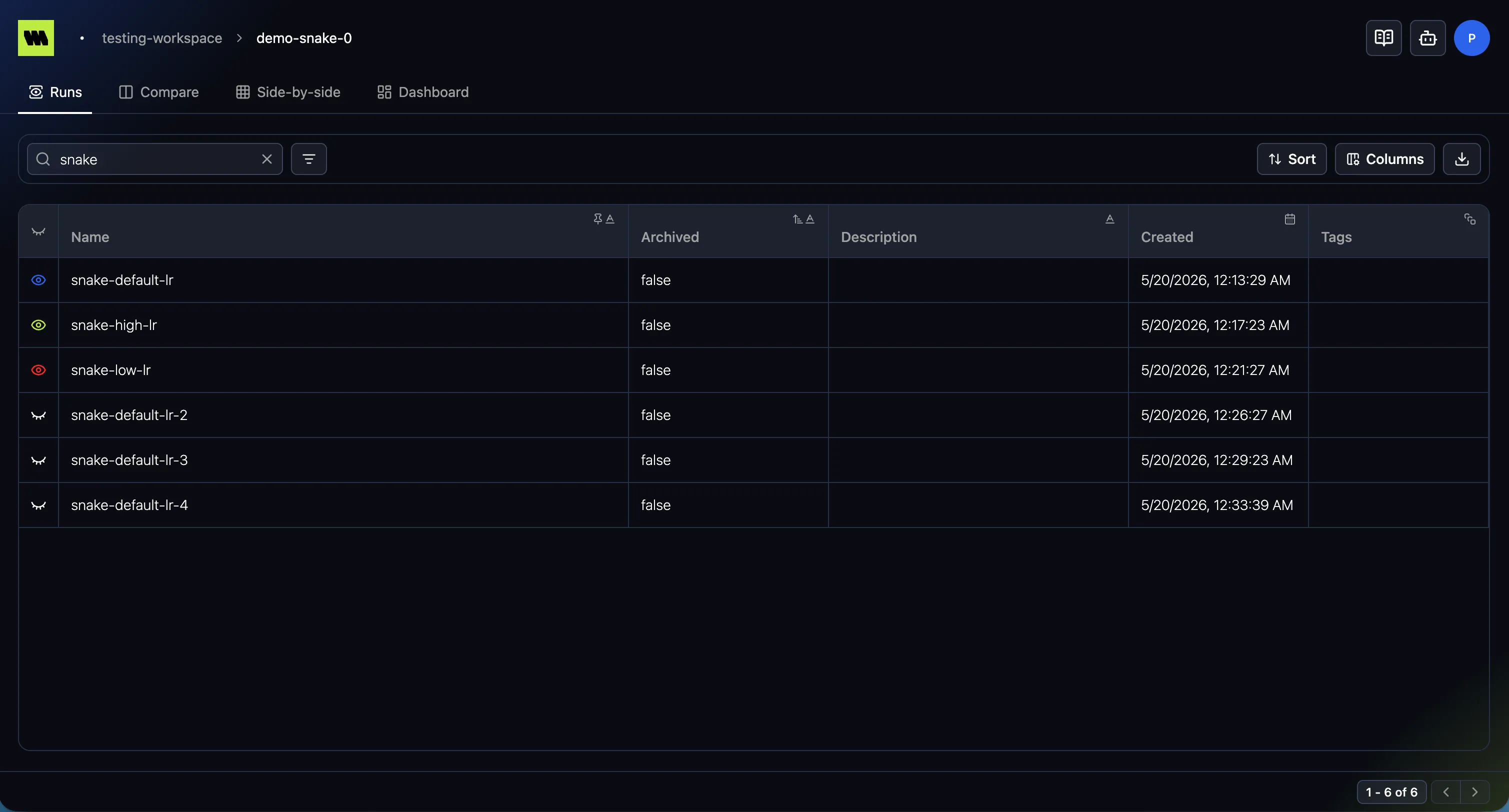
Task: Show the snake-default-lr-3 run
Action: point(38,460)
